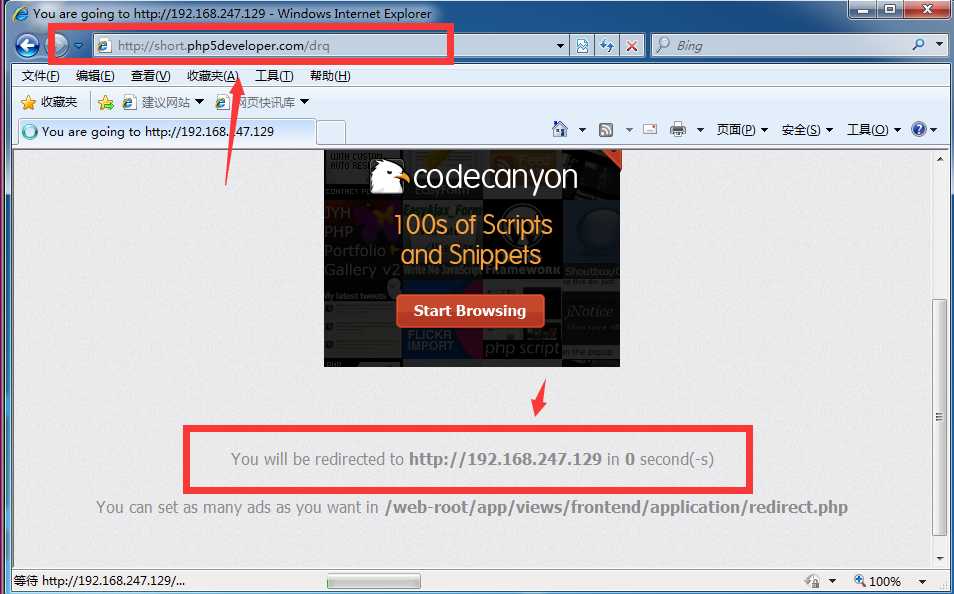Click the Read mail icon
This screenshot has width=954, height=594.
650,129
